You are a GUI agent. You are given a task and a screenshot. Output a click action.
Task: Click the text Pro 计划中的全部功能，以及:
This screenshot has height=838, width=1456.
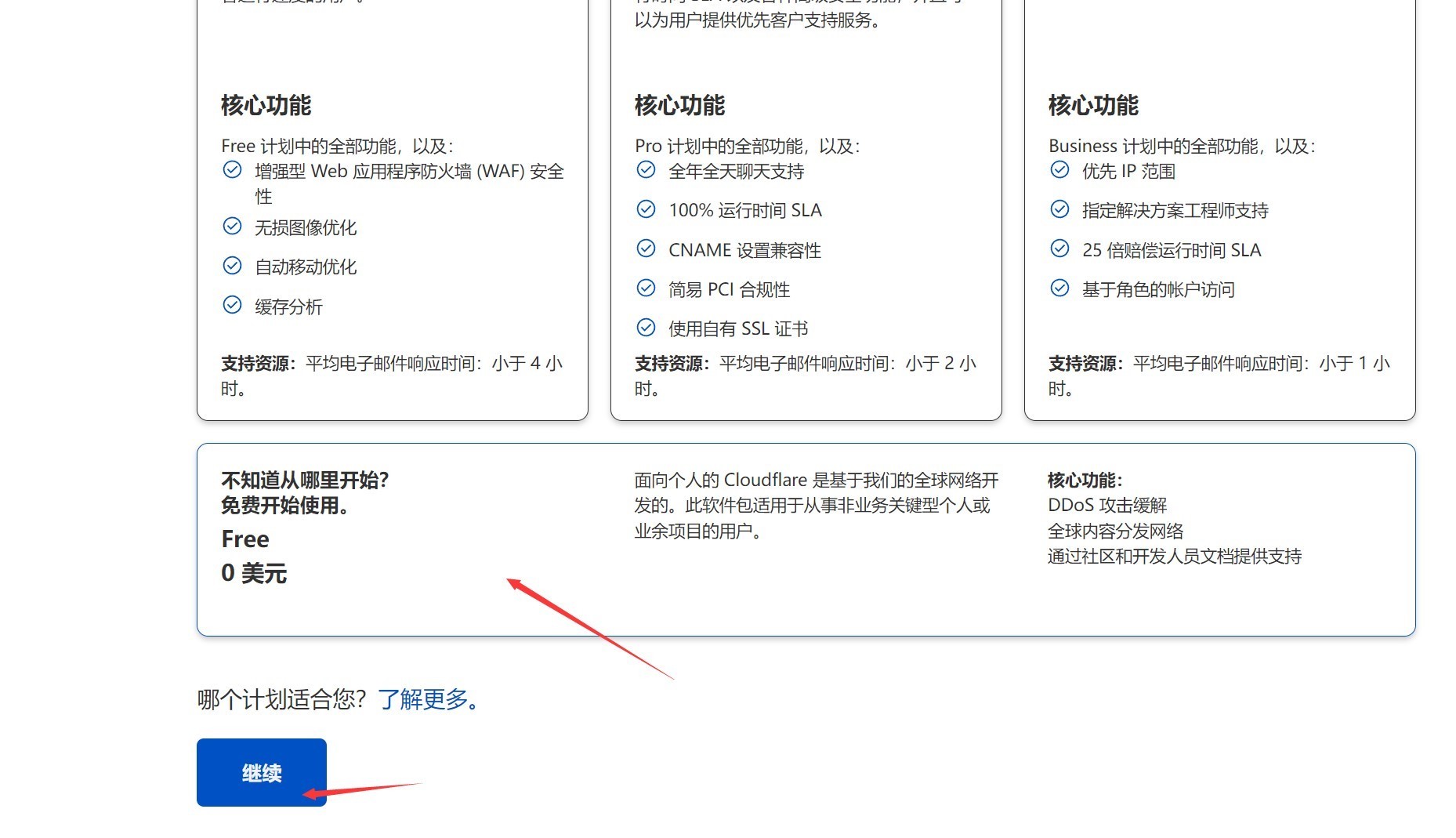[x=748, y=146]
